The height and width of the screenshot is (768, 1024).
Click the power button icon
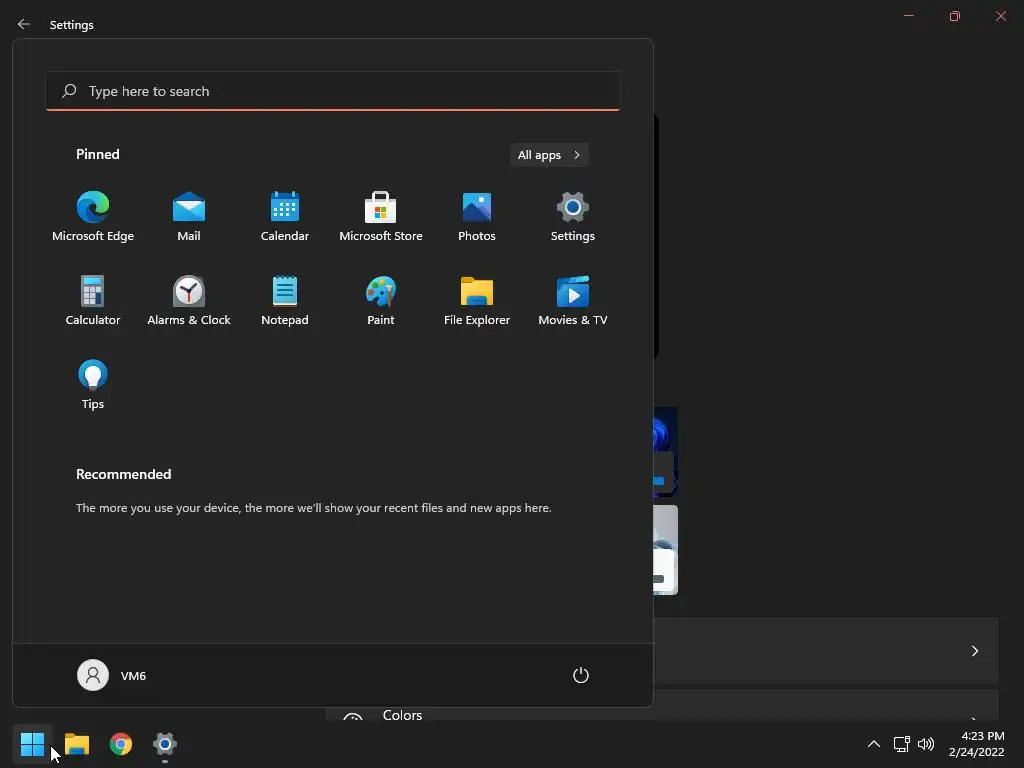(581, 675)
